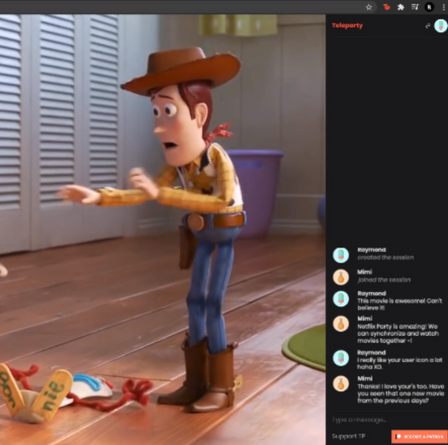The height and width of the screenshot is (445, 448).
Task: Click Raymond's avatar beside 'I really like your user icon'
Action: [341, 358]
